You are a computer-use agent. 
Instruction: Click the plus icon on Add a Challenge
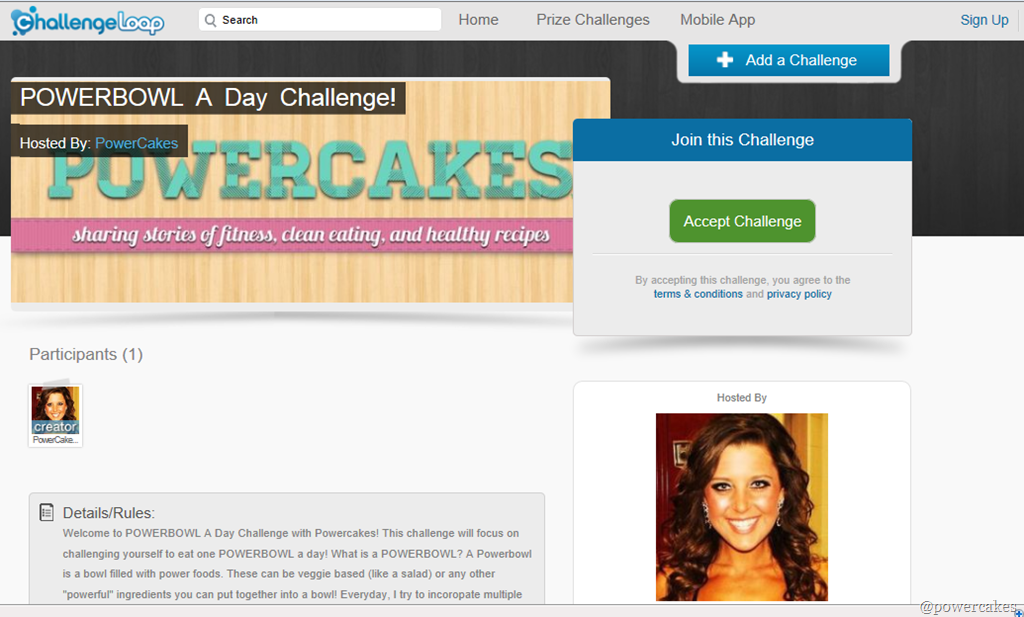click(725, 60)
